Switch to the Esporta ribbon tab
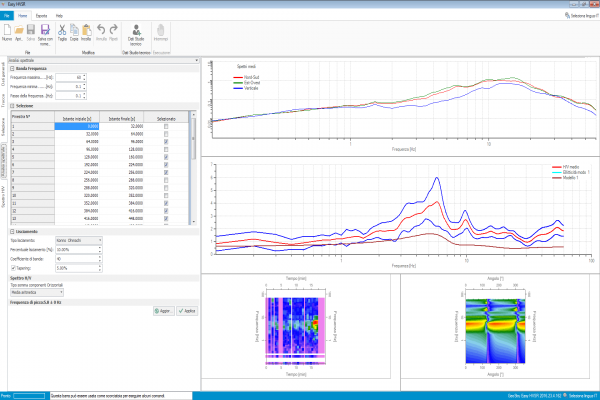Viewport: 600px width, 400px height. [41, 17]
